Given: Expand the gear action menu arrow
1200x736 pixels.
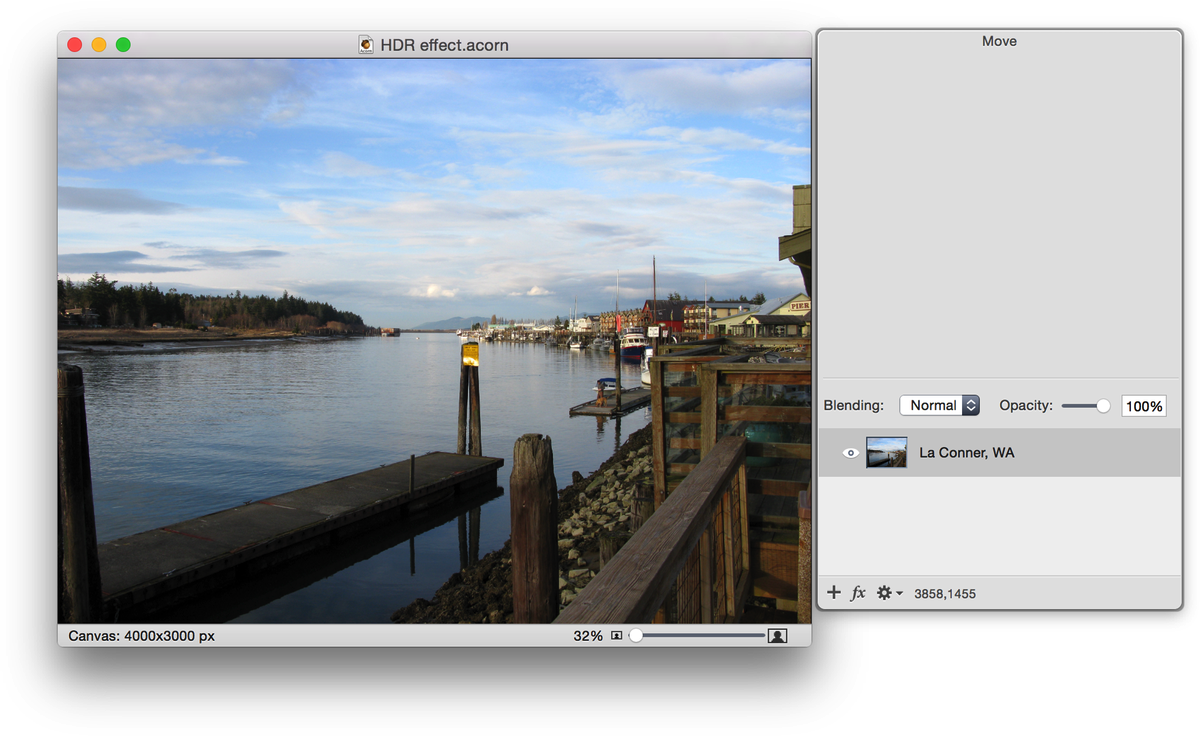Looking at the screenshot, I should click(900, 592).
